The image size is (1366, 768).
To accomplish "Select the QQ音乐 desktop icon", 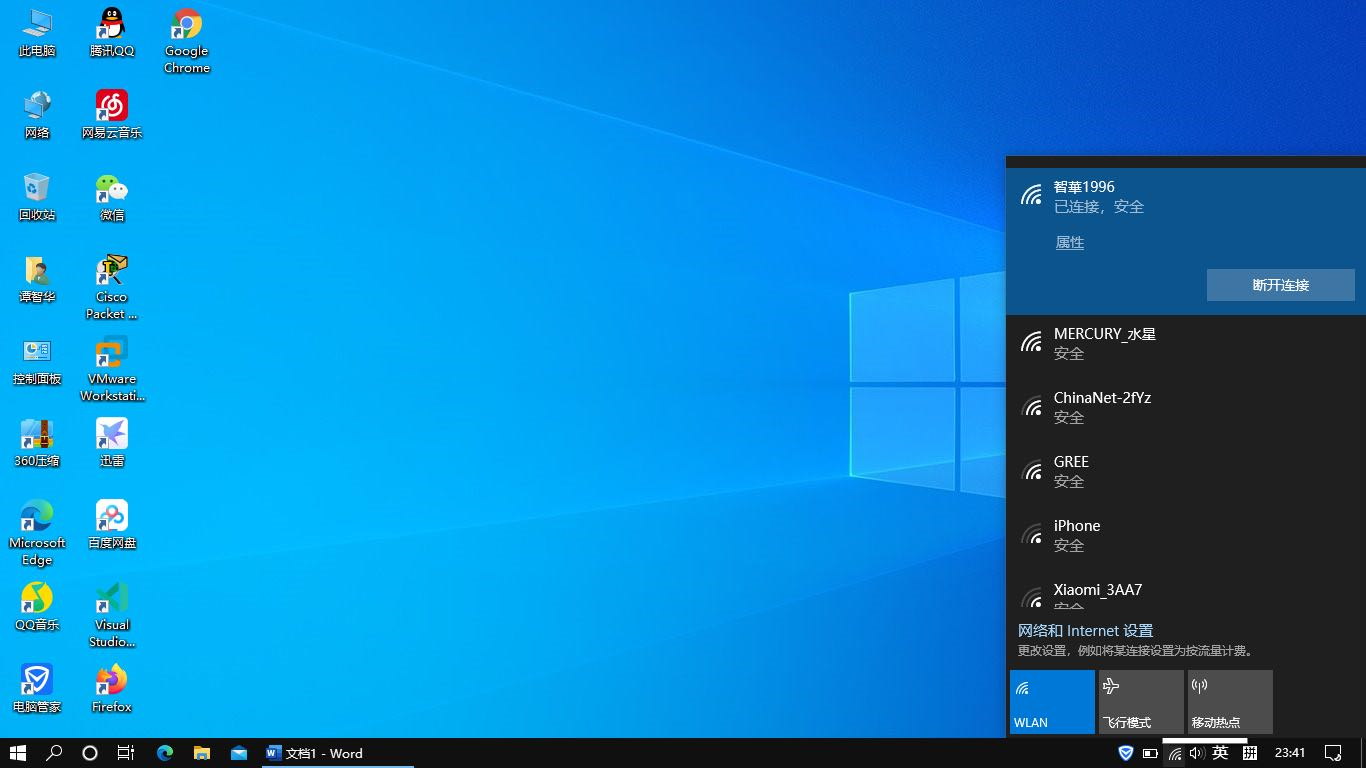I will 37,606.
